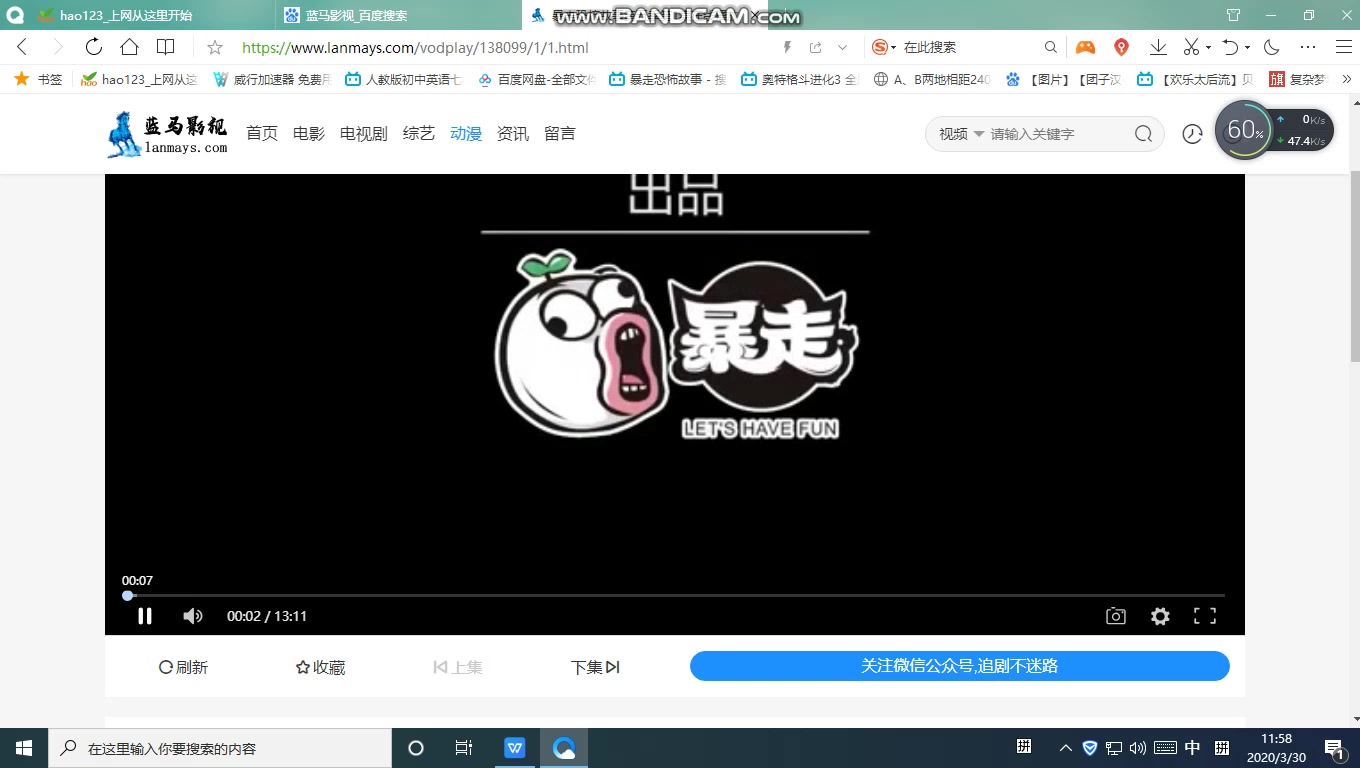Click the address bar URL
The width and height of the screenshot is (1360, 768).
[x=415, y=47]
